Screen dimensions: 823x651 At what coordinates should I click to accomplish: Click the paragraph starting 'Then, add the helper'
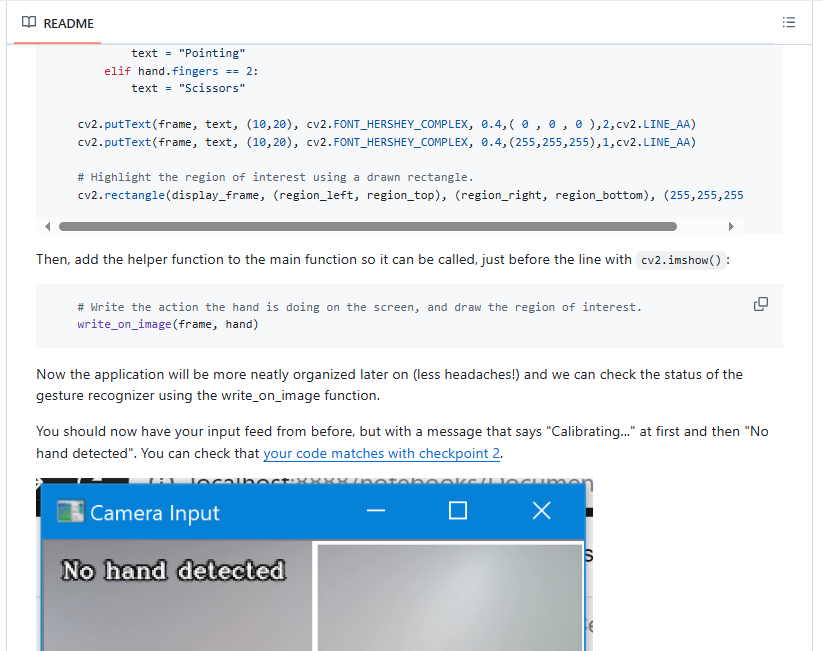point(383,260)
